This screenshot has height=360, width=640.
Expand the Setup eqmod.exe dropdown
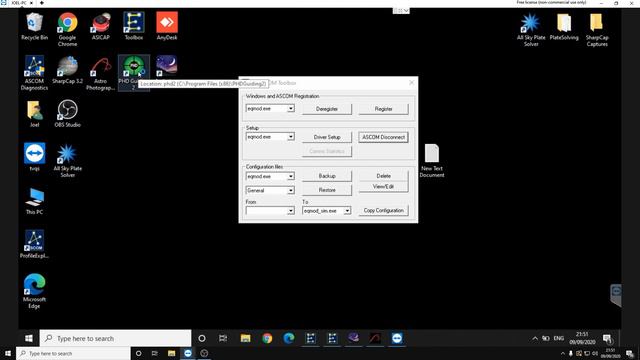coord(291,137)
